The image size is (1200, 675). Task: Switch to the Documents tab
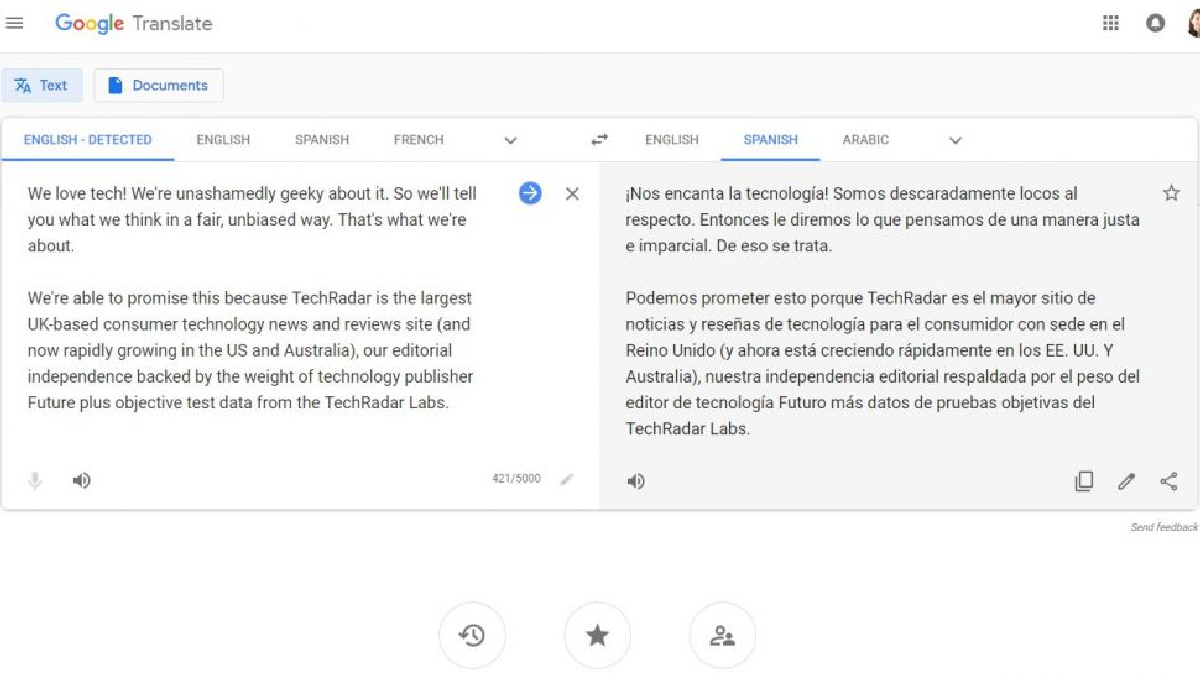[158, 85]
